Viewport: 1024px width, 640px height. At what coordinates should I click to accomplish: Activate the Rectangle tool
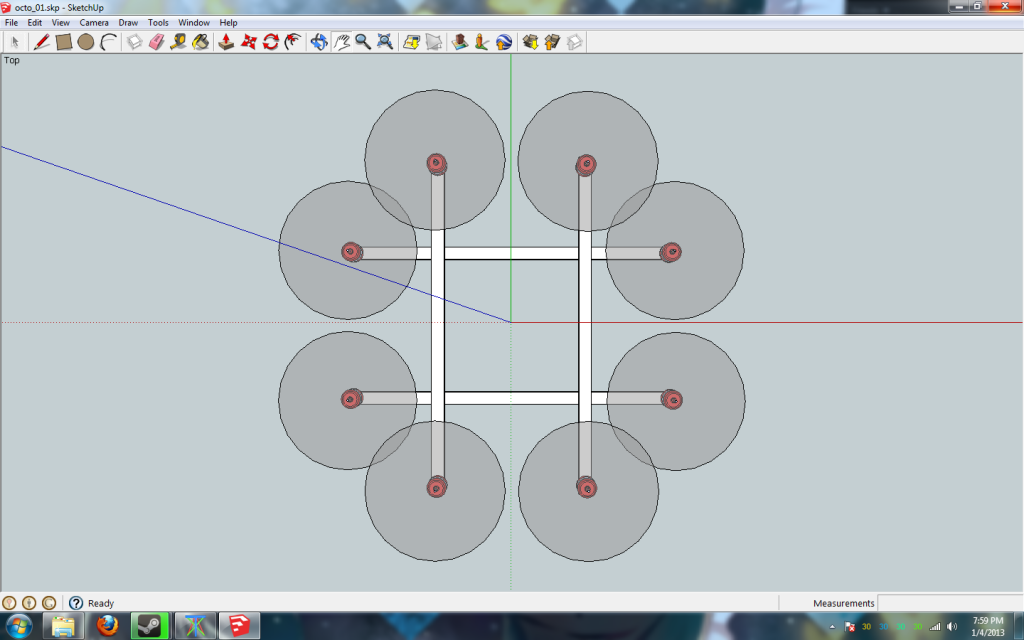coord(62,41)
